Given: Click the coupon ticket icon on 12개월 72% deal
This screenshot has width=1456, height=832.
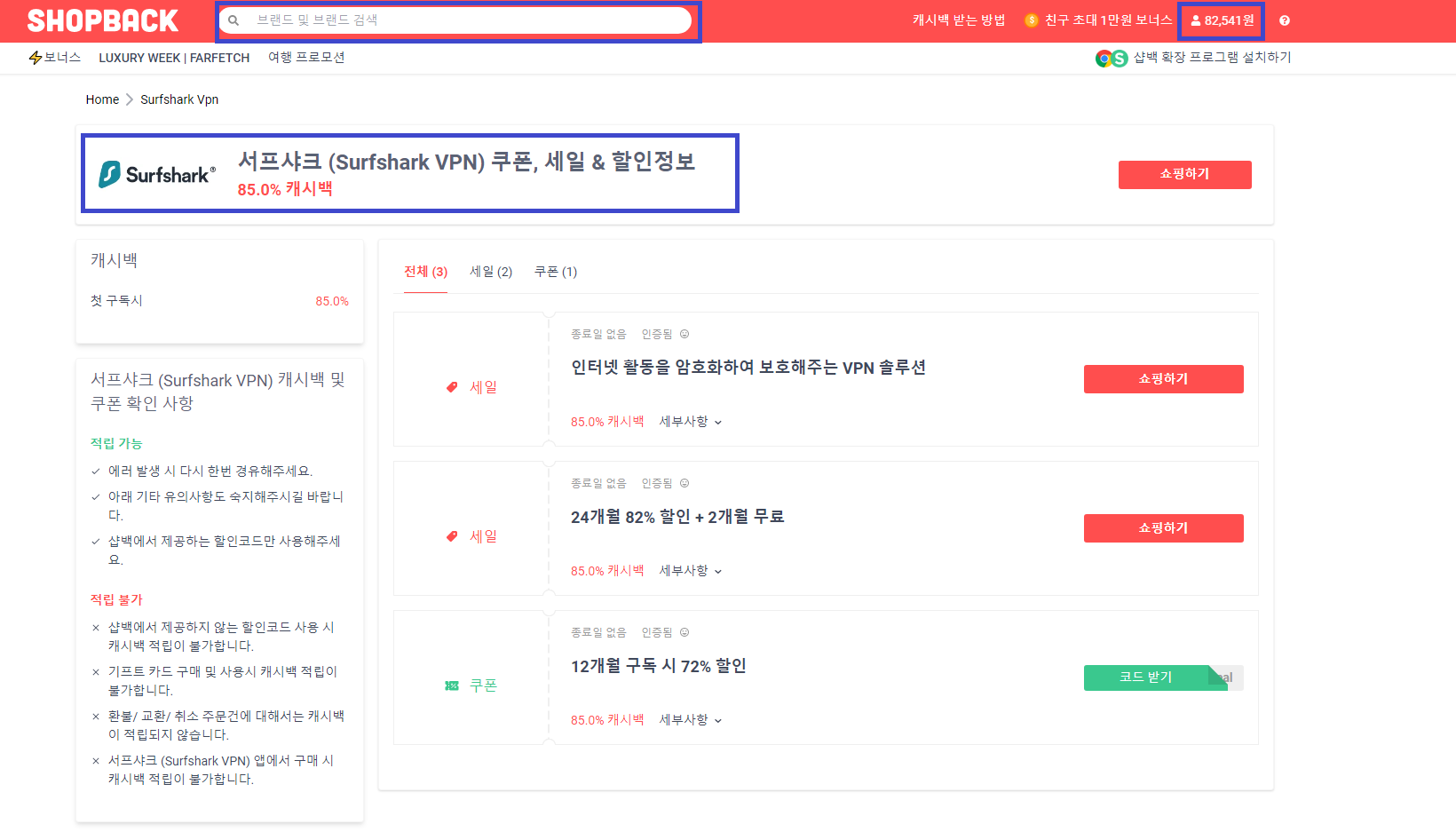Looking at the screenshot, I should pos(452,685).
